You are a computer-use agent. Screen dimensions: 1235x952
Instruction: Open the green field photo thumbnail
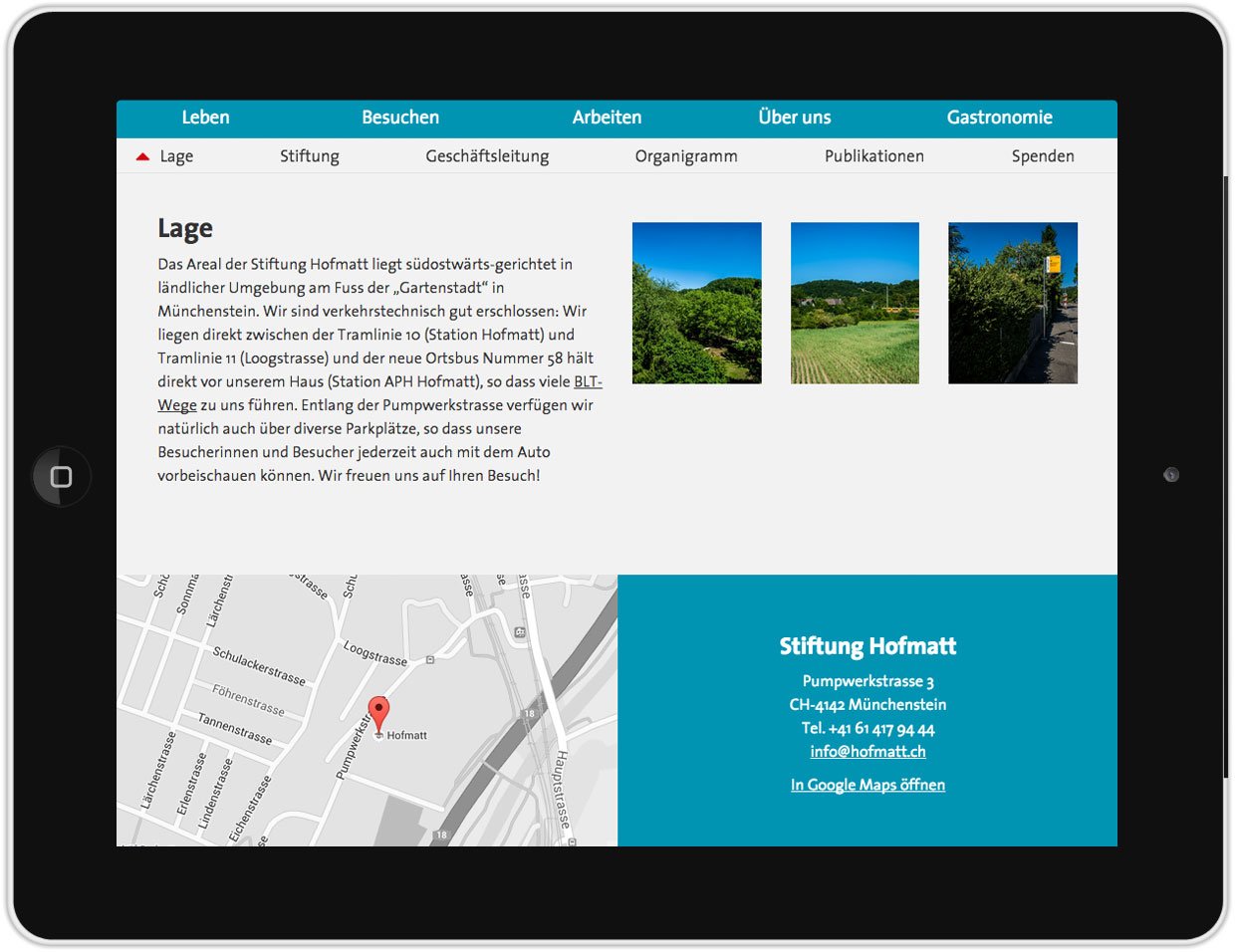click(x=855, y=303)
